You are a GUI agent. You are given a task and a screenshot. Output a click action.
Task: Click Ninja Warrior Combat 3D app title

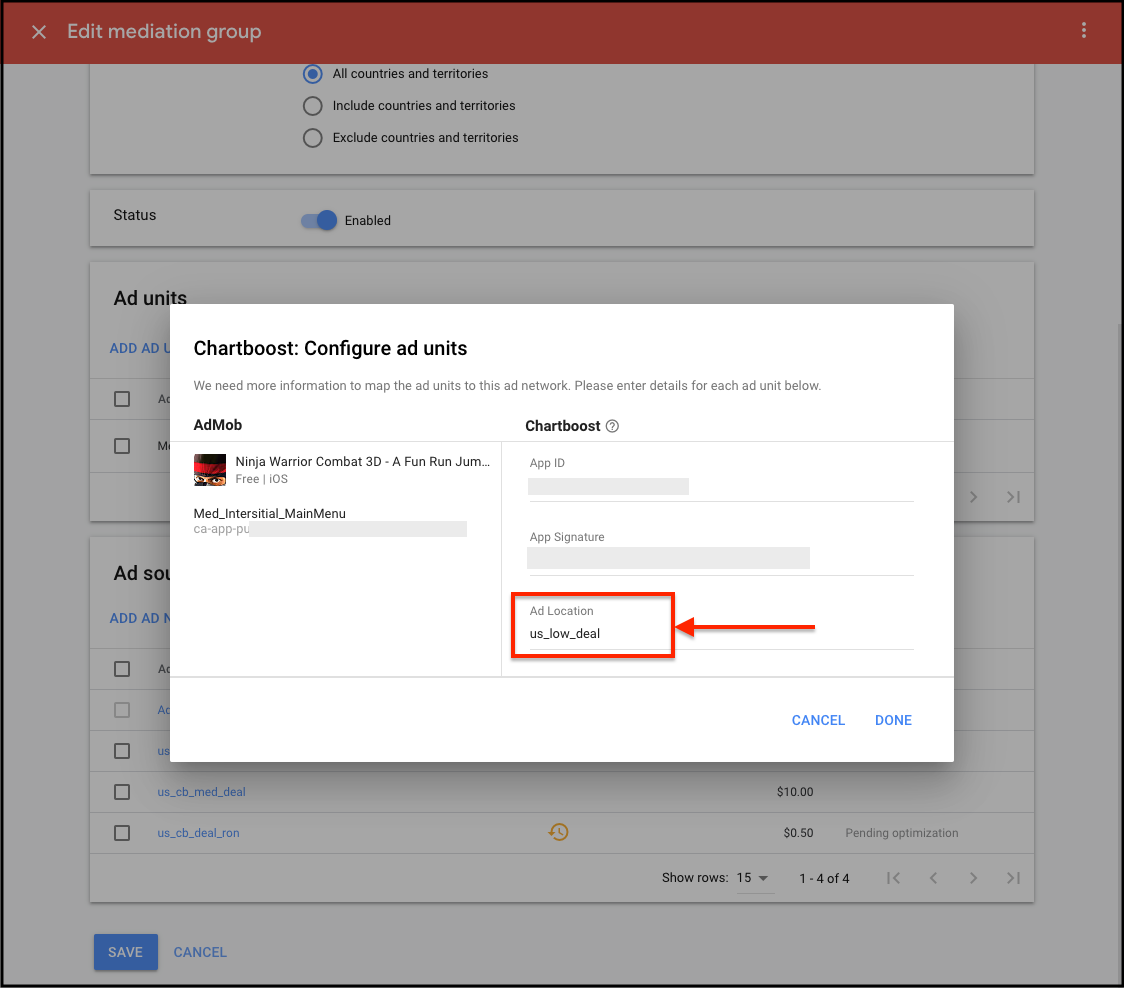click(363, 462)
